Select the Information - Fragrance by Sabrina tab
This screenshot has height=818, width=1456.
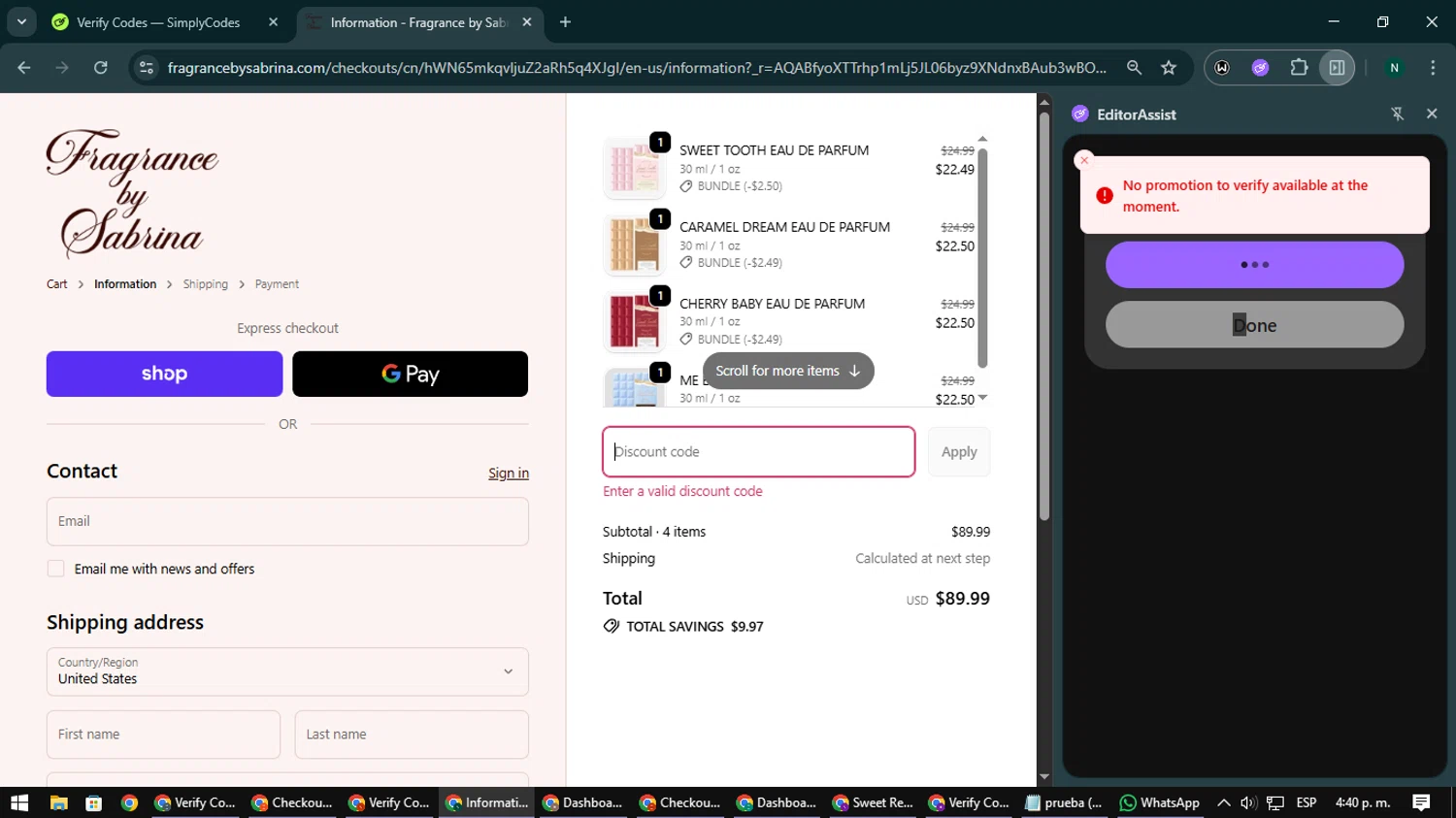pos(418,22)
